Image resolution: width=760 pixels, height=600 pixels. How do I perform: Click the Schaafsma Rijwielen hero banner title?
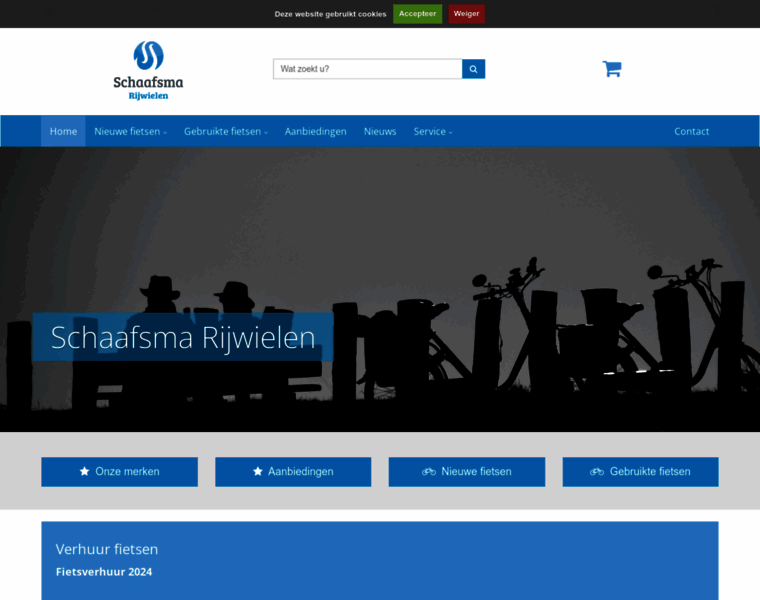183,337
